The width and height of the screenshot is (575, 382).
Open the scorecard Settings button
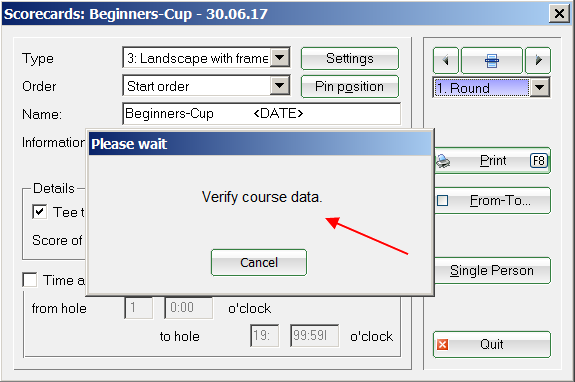click(x=350, y=58)
